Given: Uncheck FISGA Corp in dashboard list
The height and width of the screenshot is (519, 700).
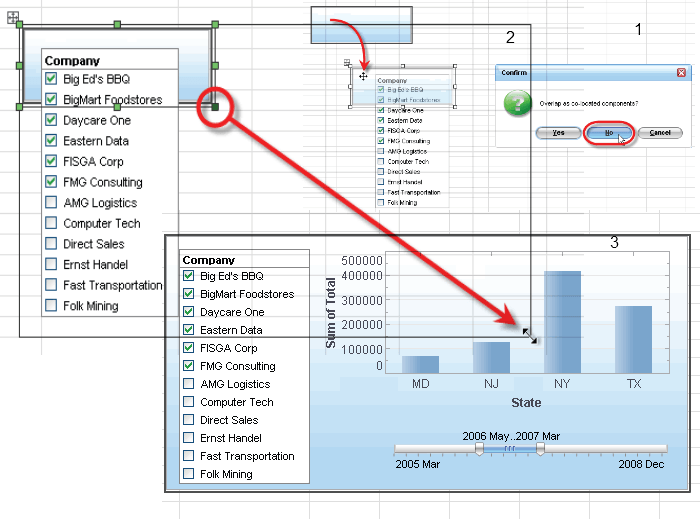Looking at the screenshot, I should click(x=188, y=348).
